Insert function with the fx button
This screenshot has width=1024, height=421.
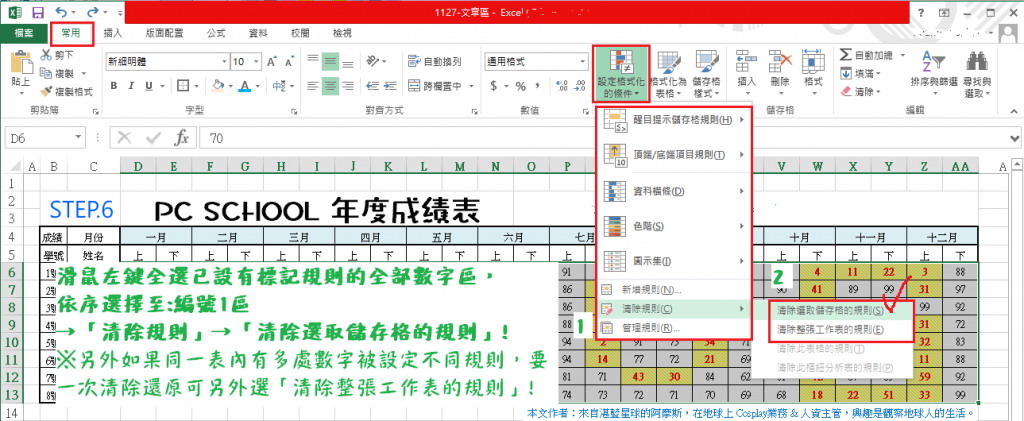click(x=181, y=138)
